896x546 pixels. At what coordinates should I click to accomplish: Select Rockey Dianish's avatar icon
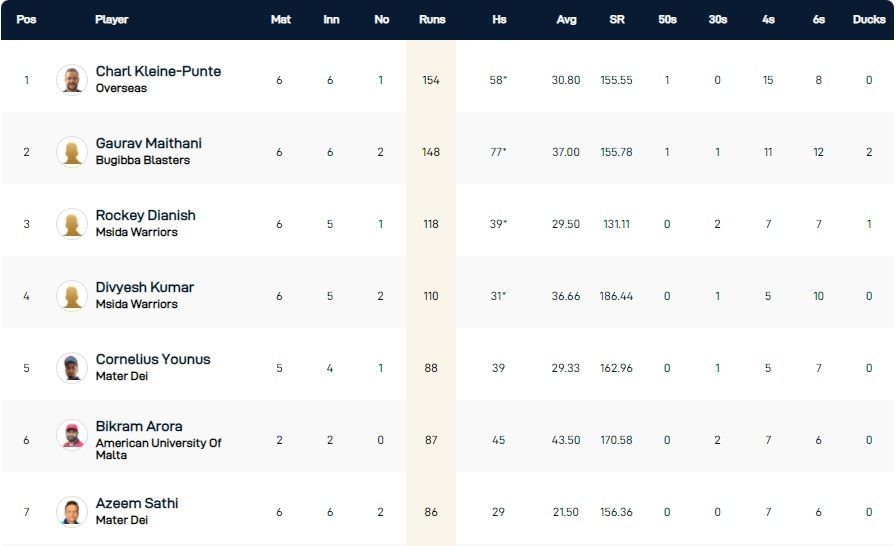click(x=72, y=224)
